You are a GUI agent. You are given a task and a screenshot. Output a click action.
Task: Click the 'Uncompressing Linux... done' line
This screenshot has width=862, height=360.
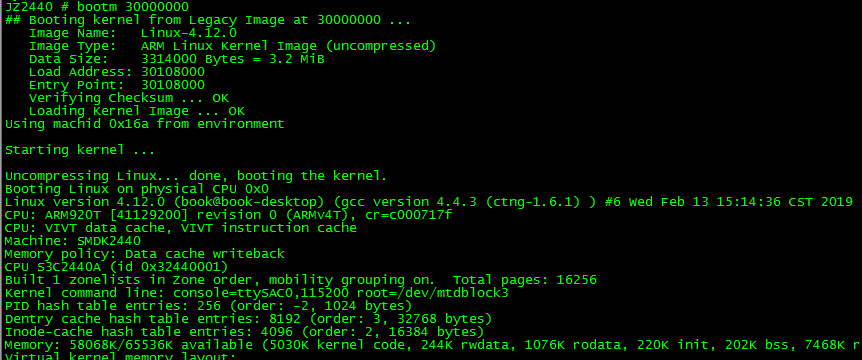[196, 176]
